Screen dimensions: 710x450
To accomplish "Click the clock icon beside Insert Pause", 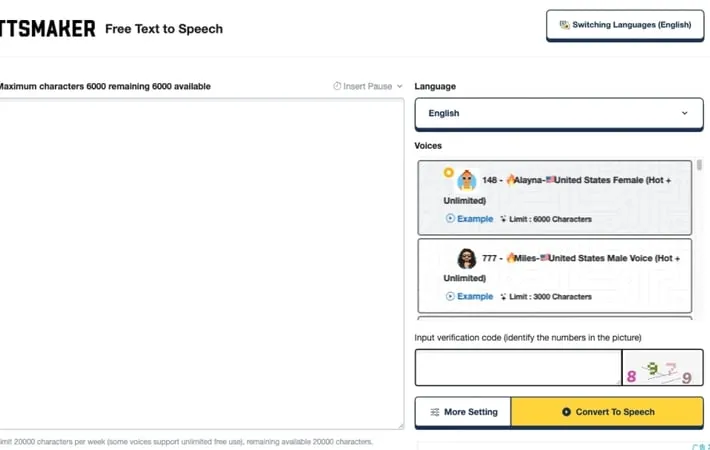I will [x=337, y=87].
